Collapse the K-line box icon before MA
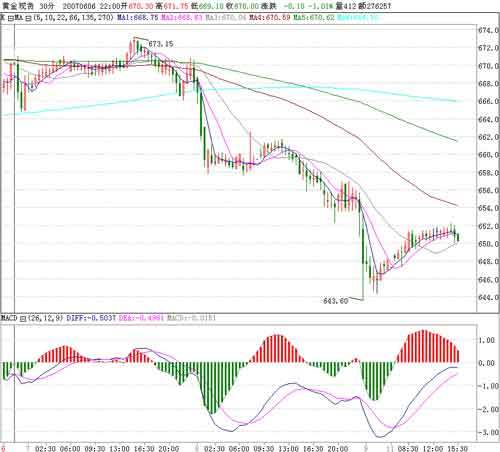The image size is (500, 452). [x=11, y=18]
